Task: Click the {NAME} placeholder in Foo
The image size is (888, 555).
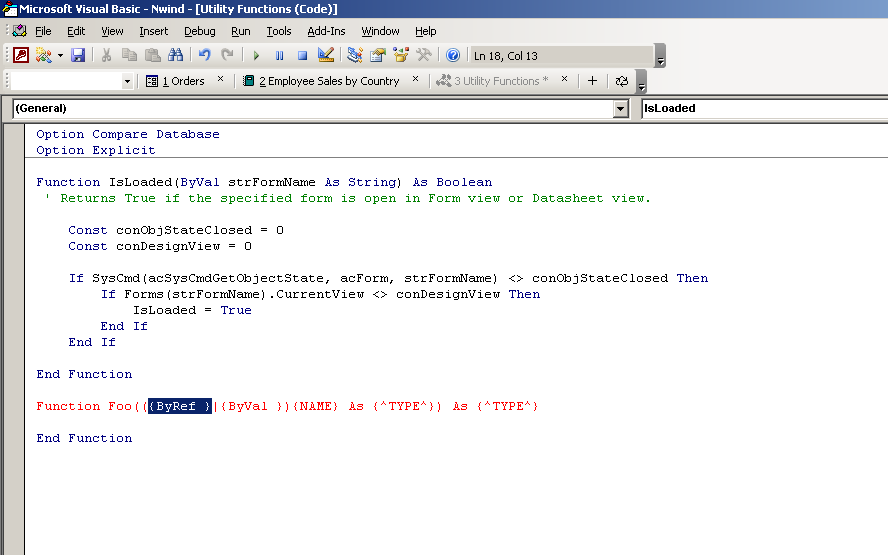Action: pos(315,406)
